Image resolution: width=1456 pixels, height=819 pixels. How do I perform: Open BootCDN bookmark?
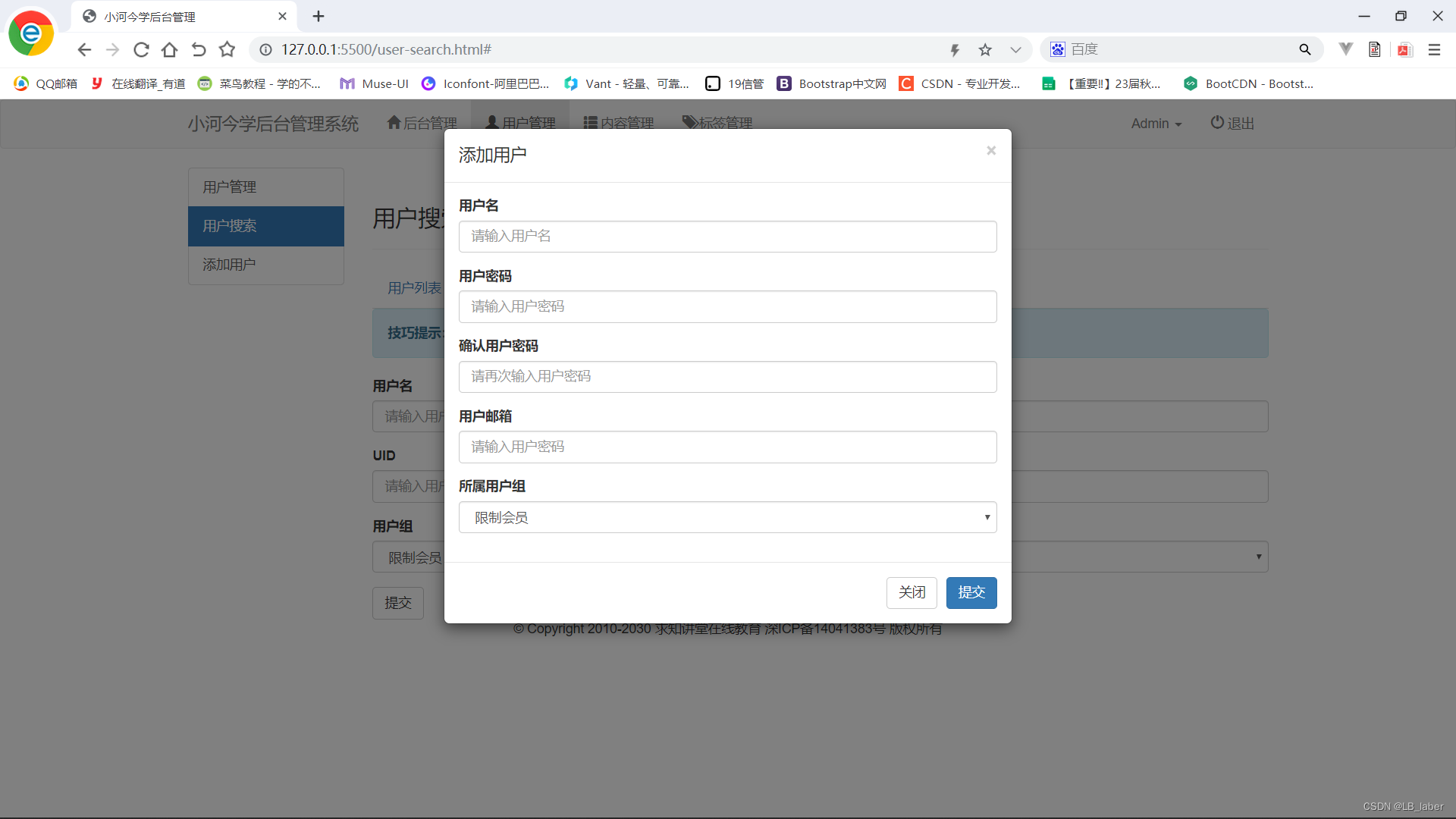click(1248, 83)
